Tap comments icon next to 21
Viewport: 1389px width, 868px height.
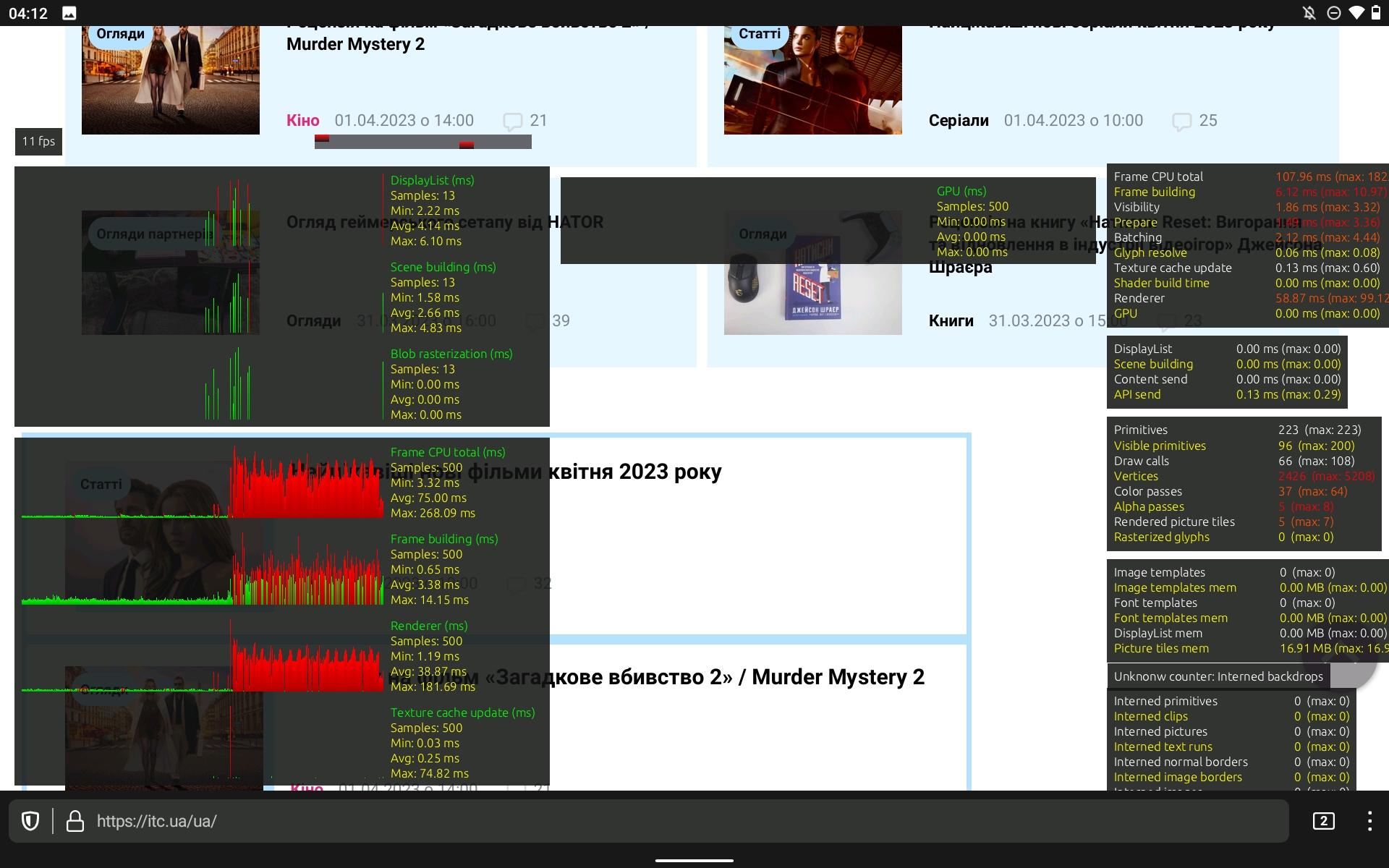click(x=512, y=121)
